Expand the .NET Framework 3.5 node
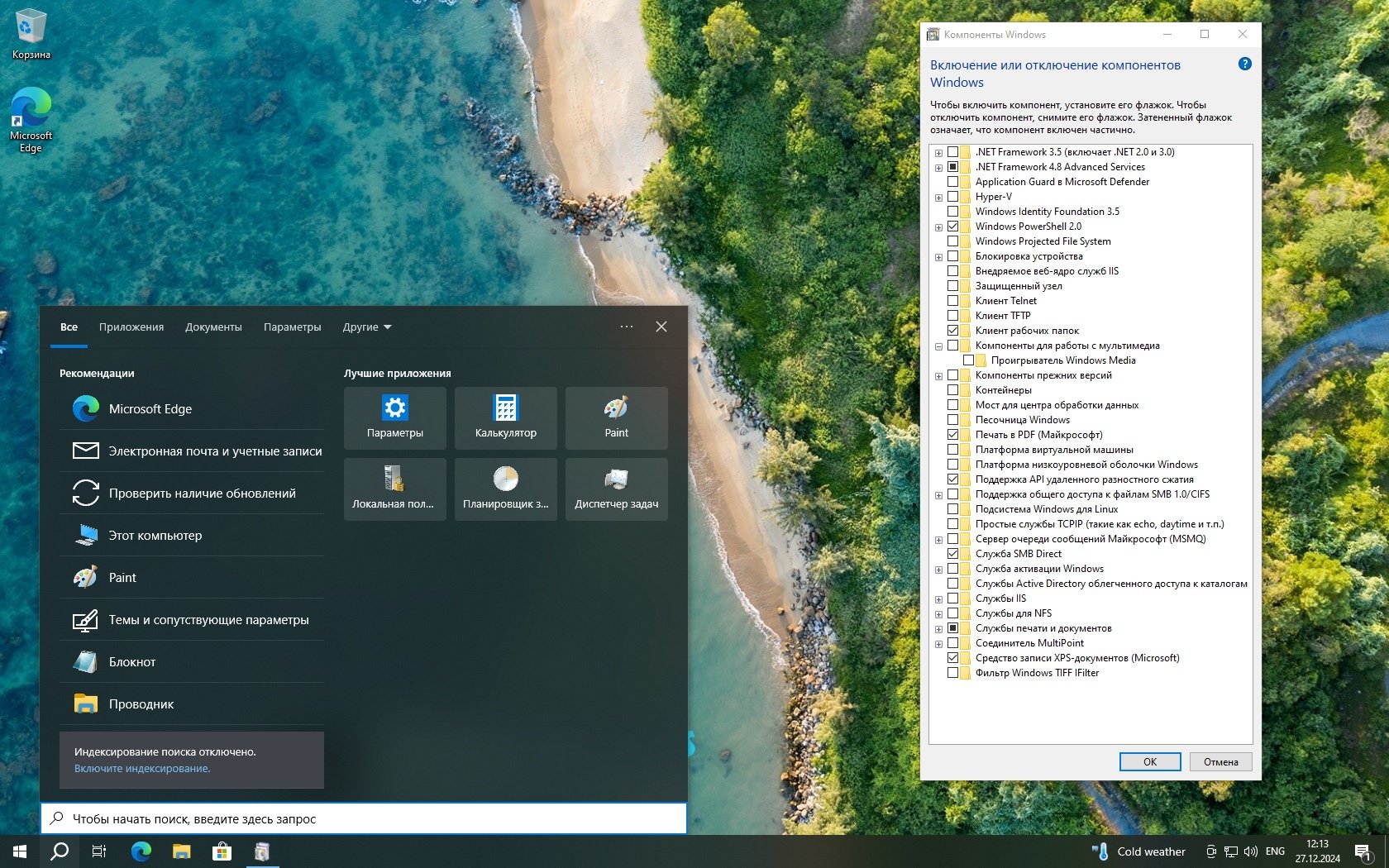 point(938,153)
